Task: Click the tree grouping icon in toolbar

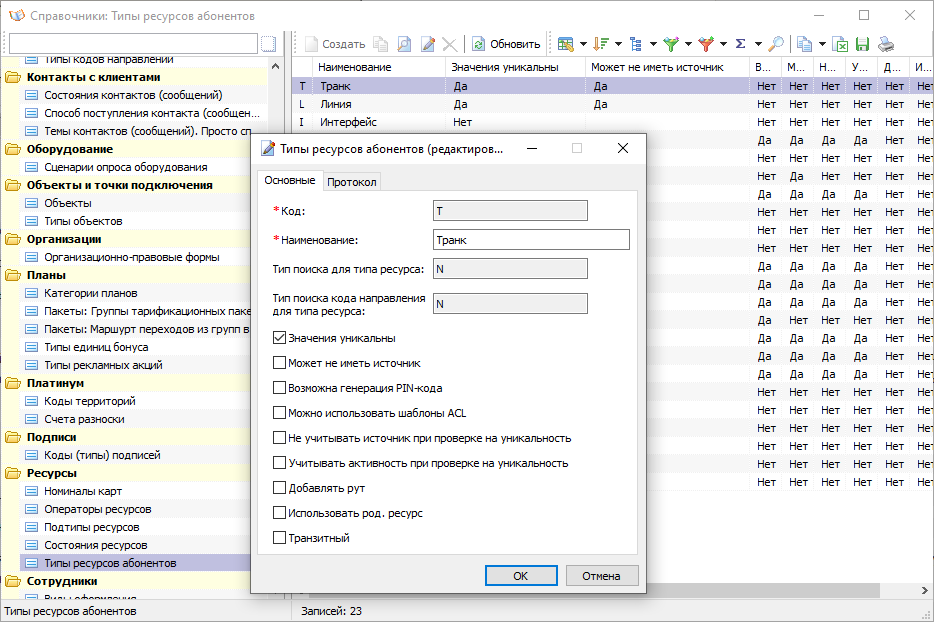Action: [636, 44]
